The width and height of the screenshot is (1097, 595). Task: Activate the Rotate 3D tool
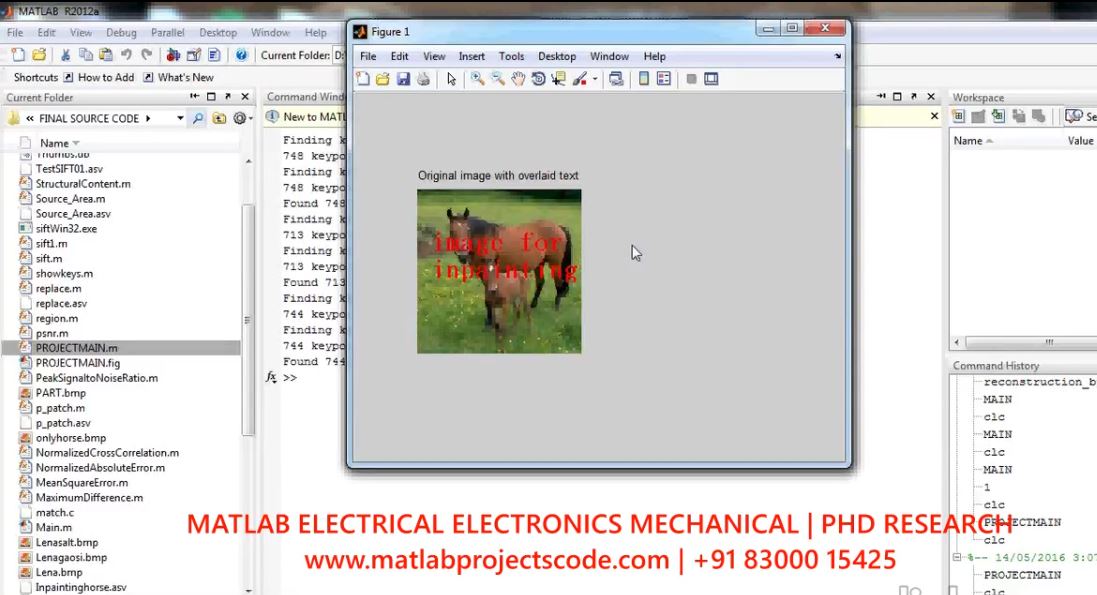[x=538, y=79]
